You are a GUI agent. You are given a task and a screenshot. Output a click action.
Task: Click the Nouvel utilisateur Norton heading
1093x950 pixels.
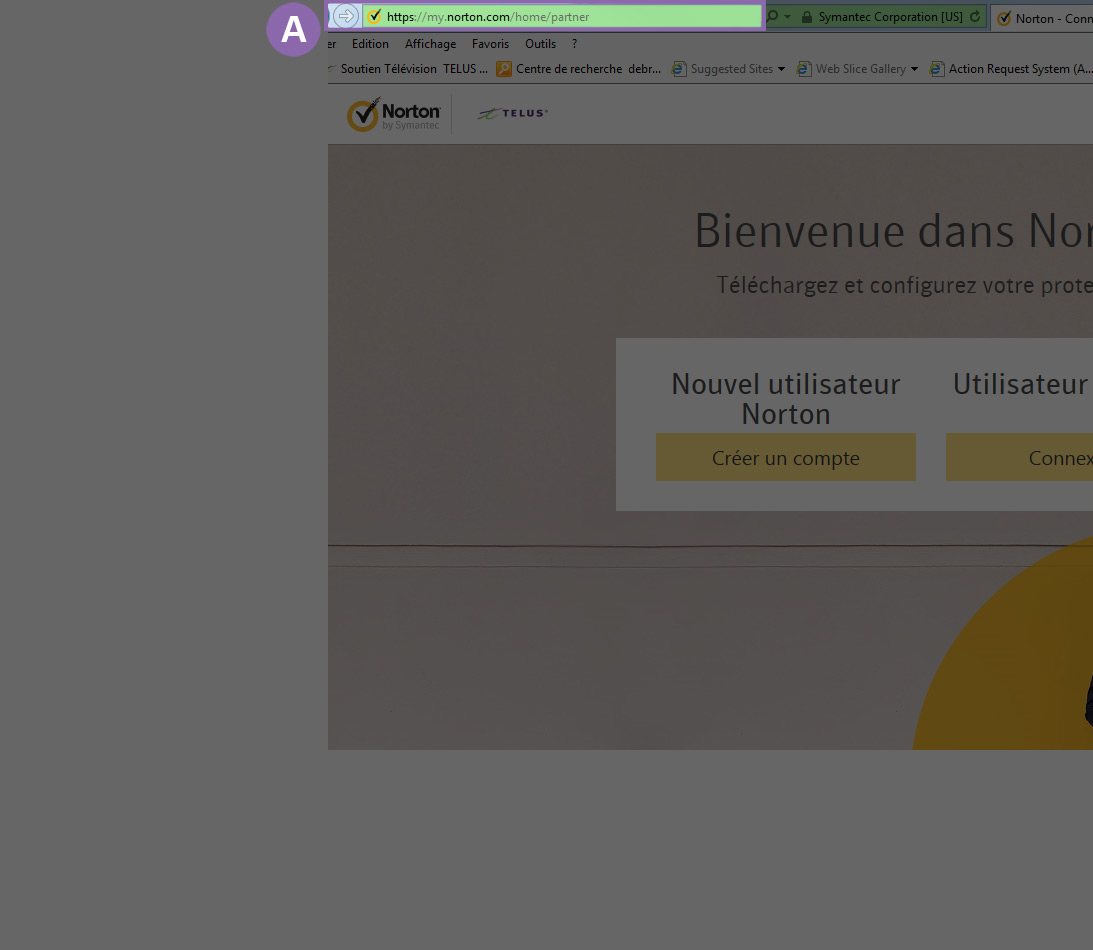coord(786,399)
